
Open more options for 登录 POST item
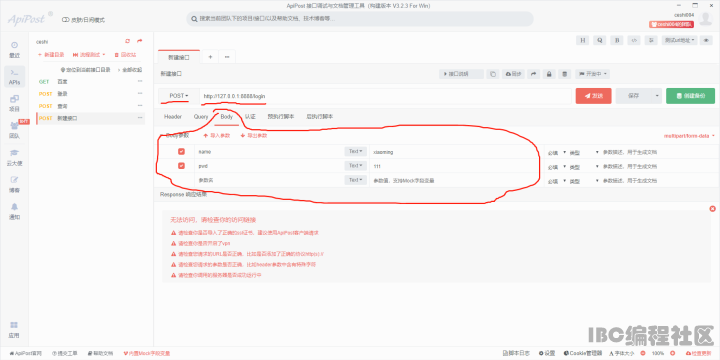(x=140, y=94)
